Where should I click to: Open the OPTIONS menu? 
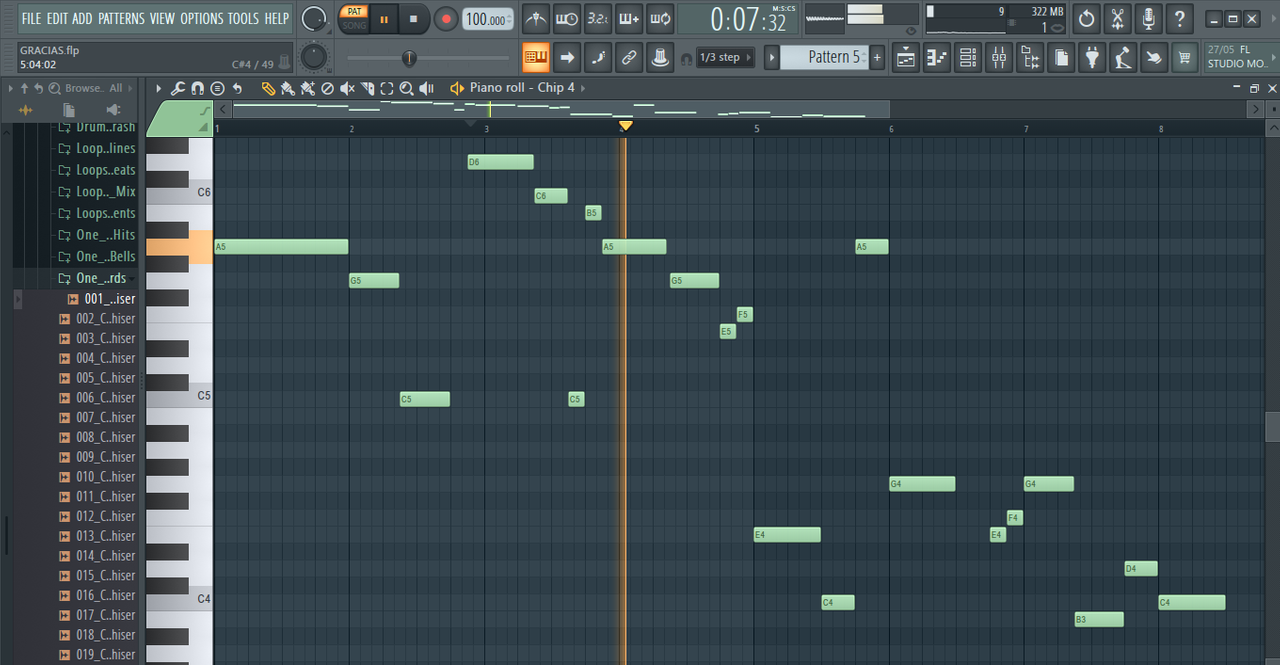(202, 18)
